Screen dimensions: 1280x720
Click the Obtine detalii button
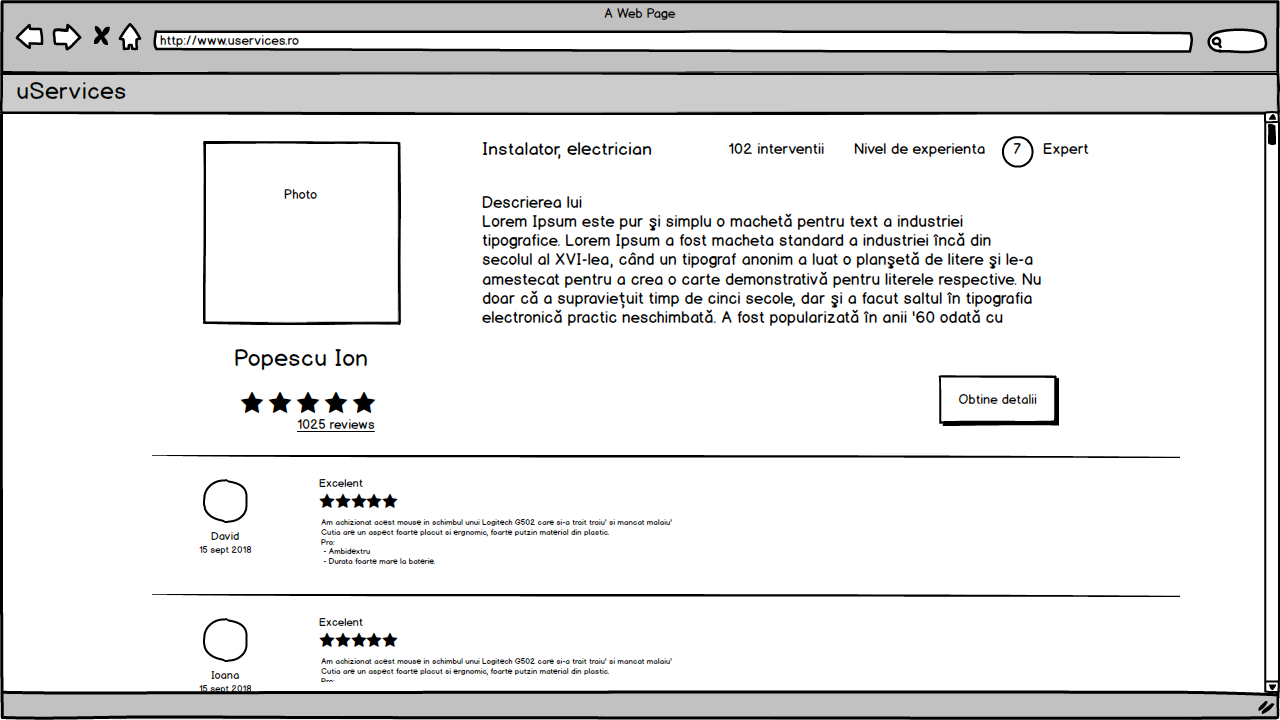[x=998, y=400]
